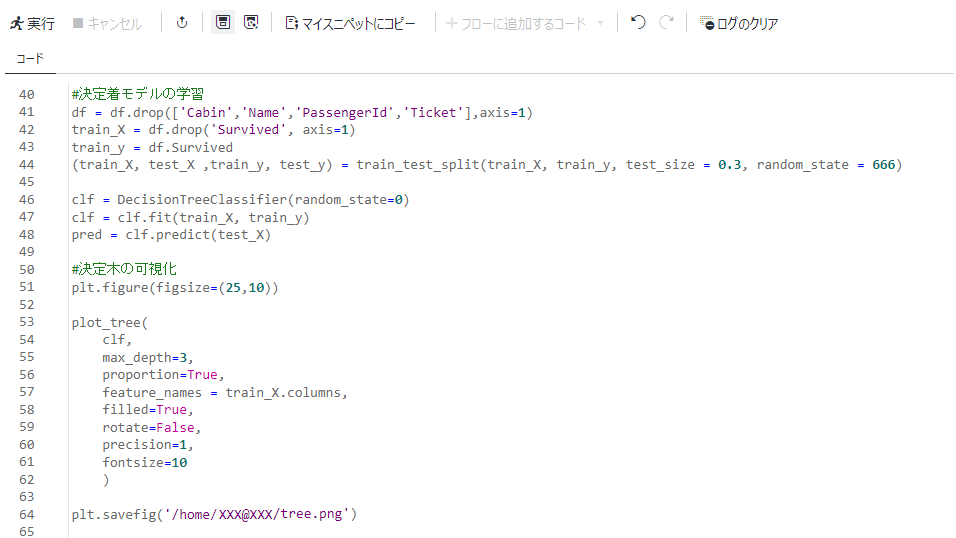Click the plt.savefig line of code
The image size is (956, 538).
[214, 514]
